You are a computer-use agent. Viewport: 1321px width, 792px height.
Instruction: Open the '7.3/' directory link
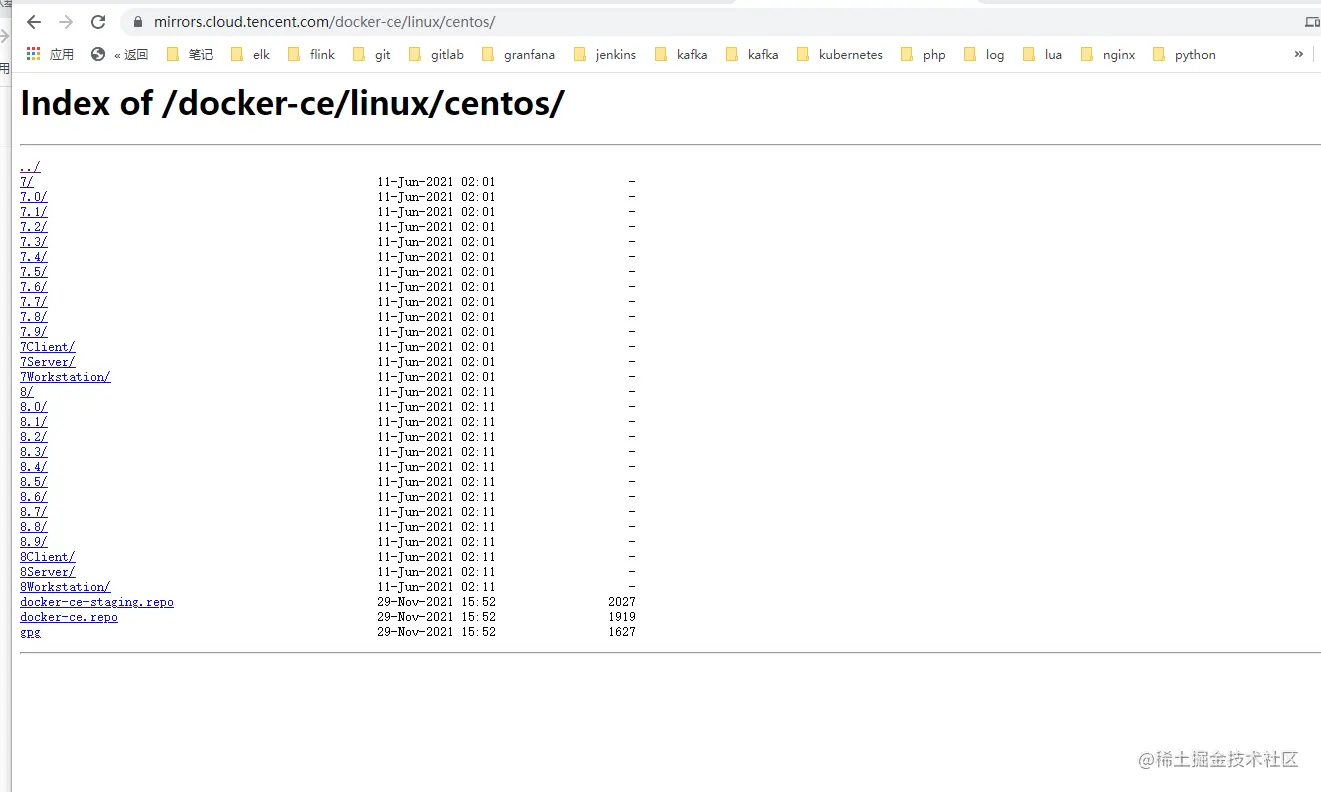pyautogui.click(x=33, y=242)
